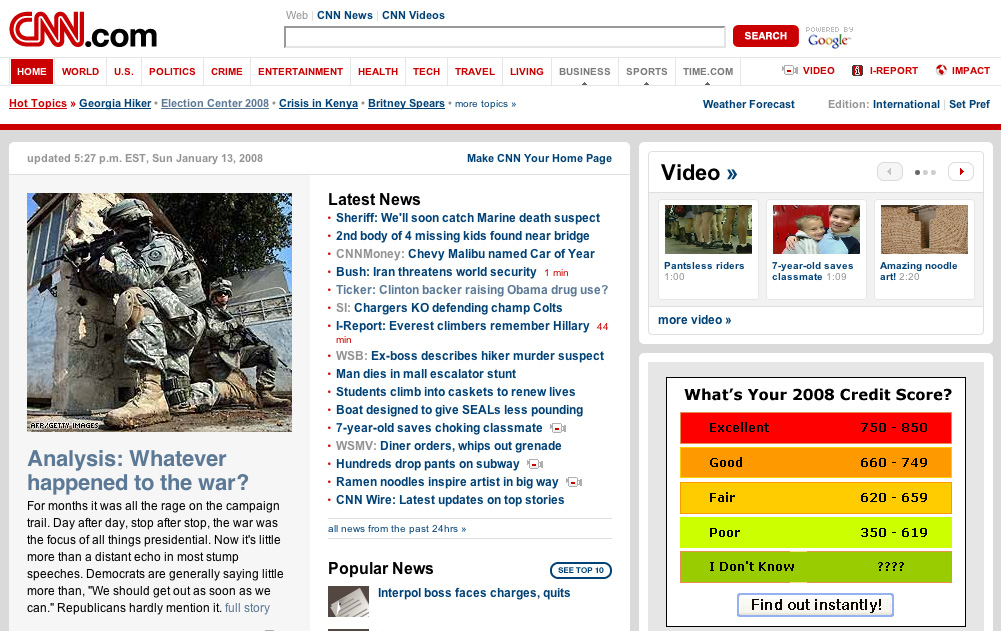
Task: Choose the Poor 350-619 bar
Action: point(815,533)
